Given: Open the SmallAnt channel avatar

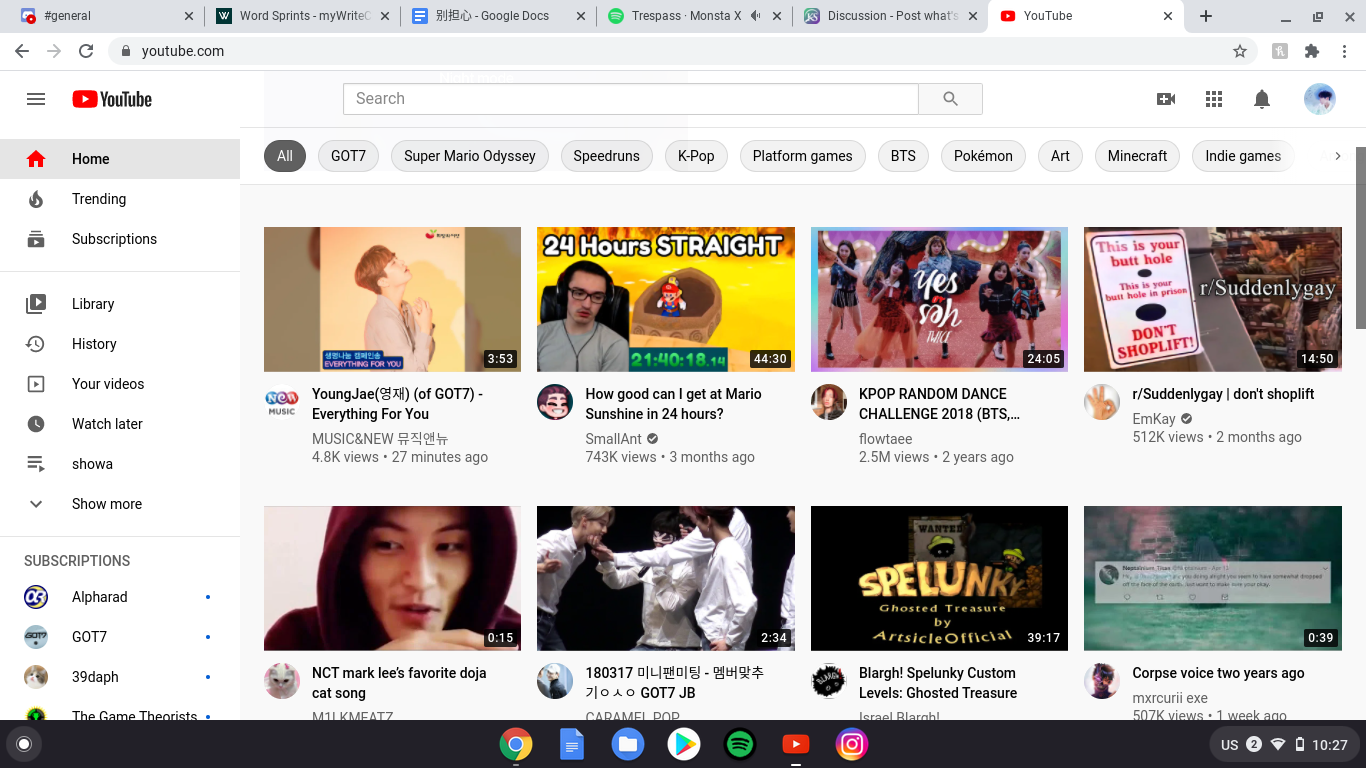Looking at the screenshot, I should point(555,402).
